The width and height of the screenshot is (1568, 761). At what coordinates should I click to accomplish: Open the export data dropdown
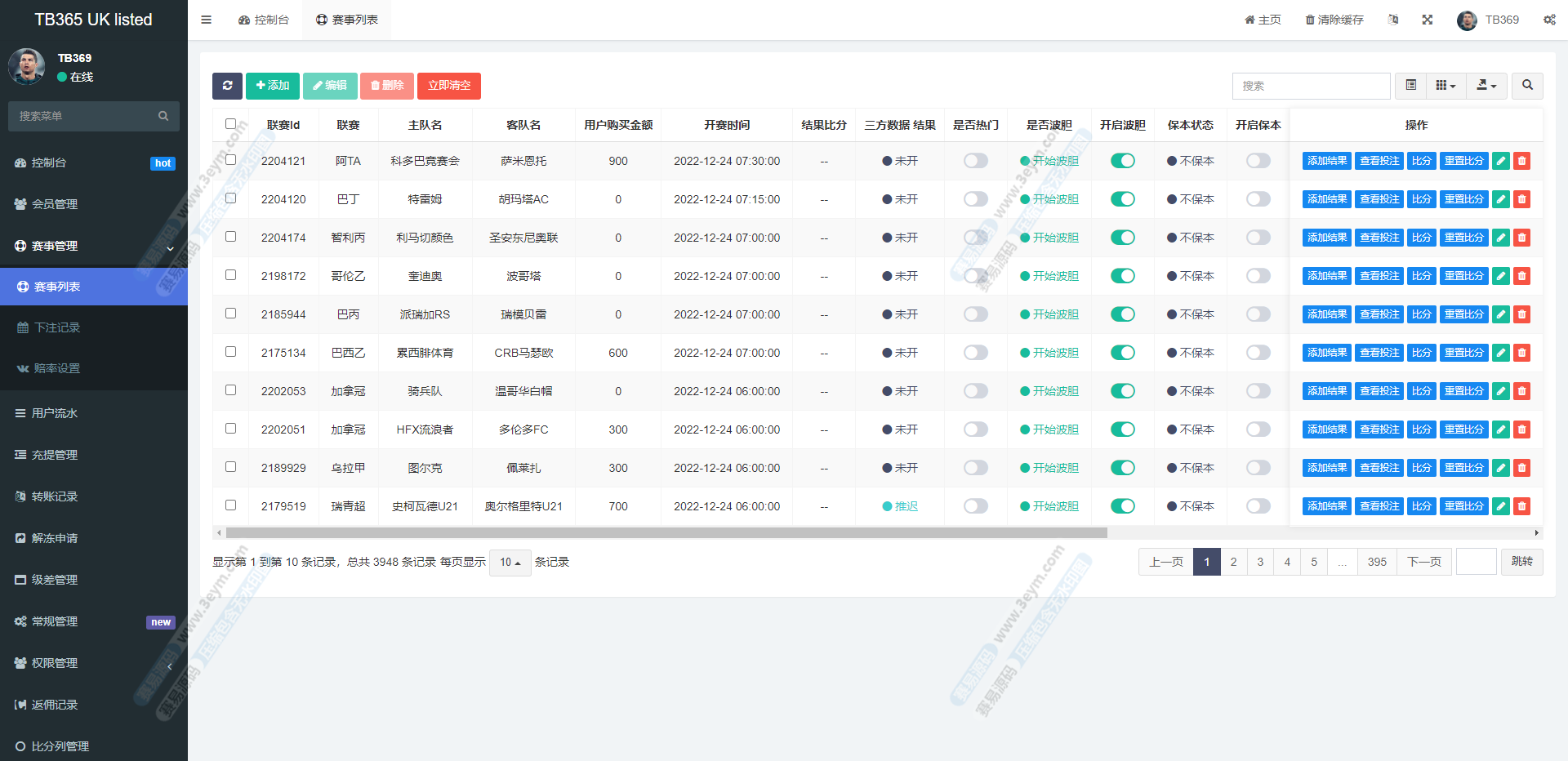(x=1486, y=86)
